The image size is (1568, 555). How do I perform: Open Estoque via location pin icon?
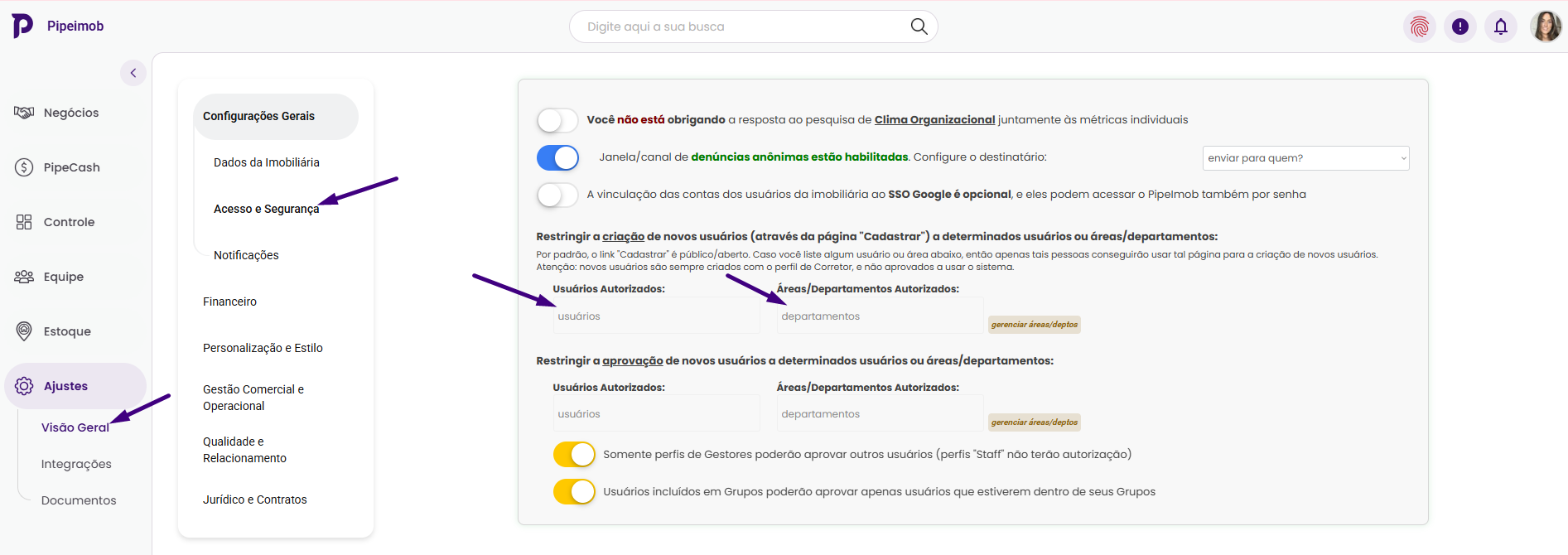24,331
